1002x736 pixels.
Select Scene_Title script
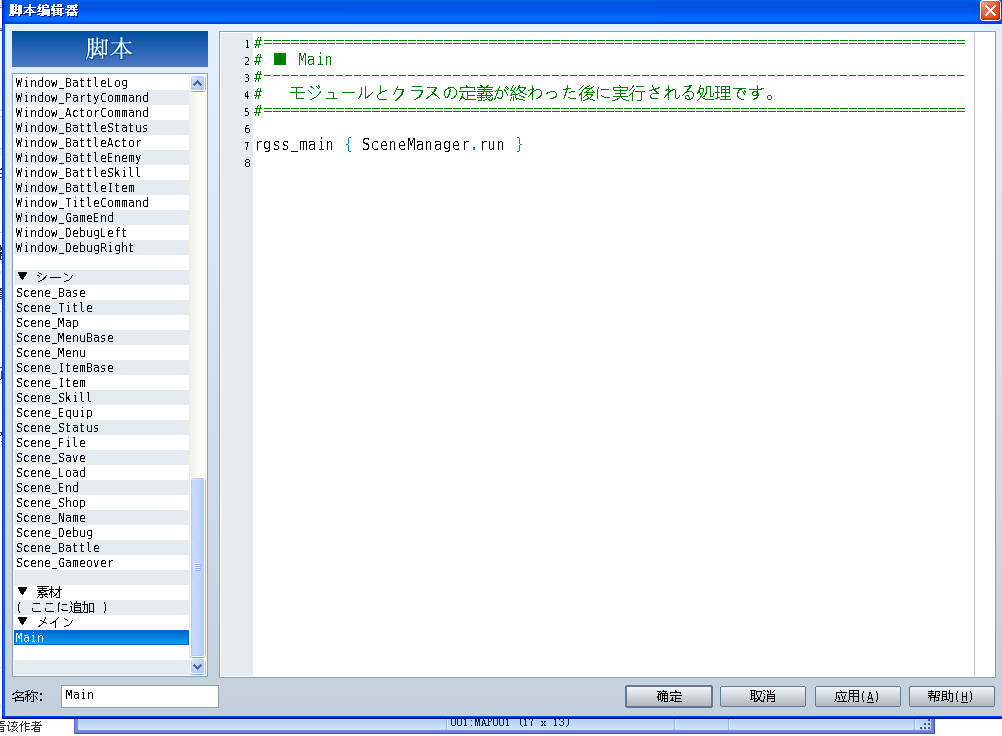(101, 308)
